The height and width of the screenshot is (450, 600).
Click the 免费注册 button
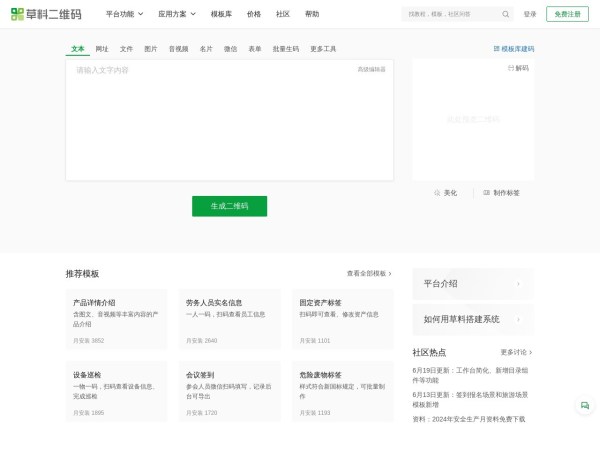pyautogui.click(x=567, y=14)
